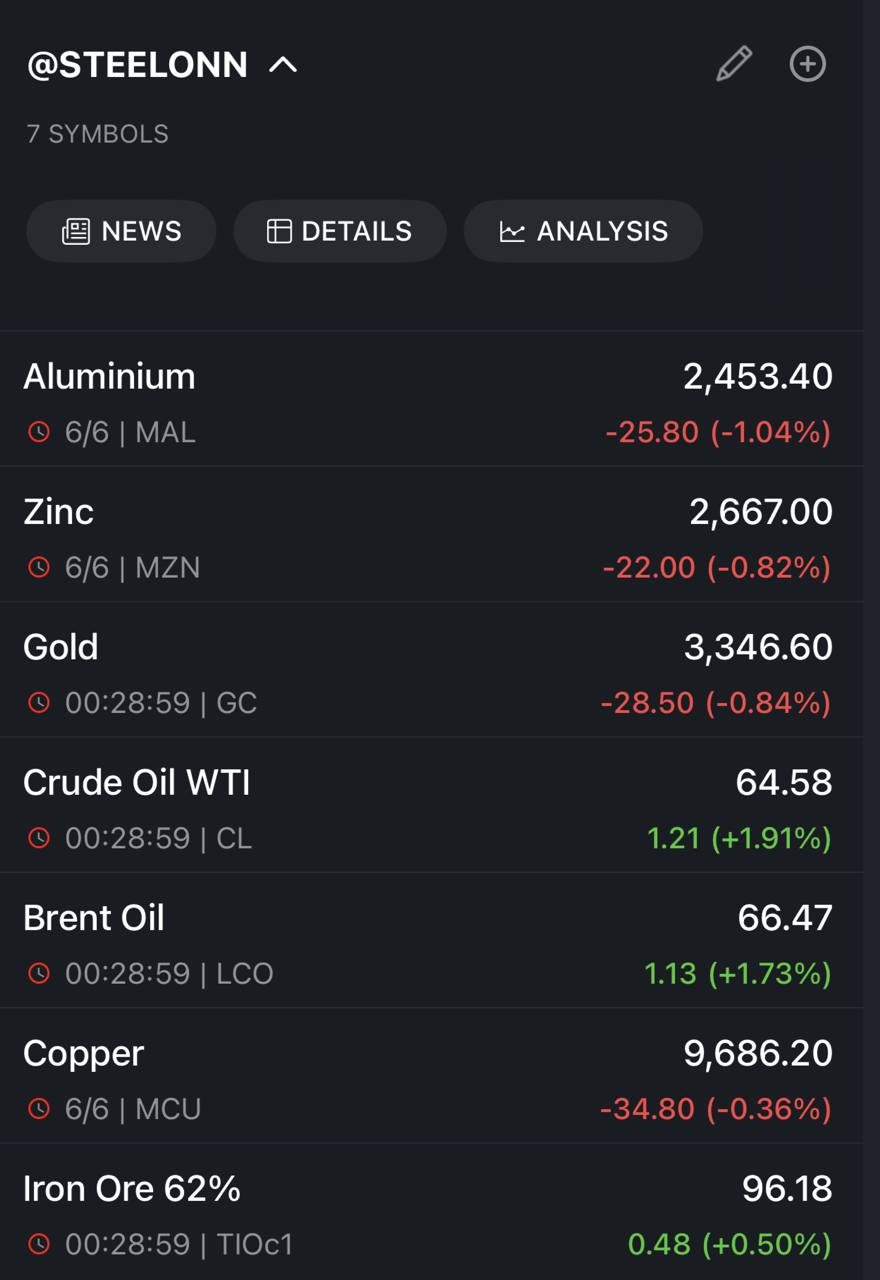Open the Aluminium instrument row
Screen dimensions: 880x1280
431,400
